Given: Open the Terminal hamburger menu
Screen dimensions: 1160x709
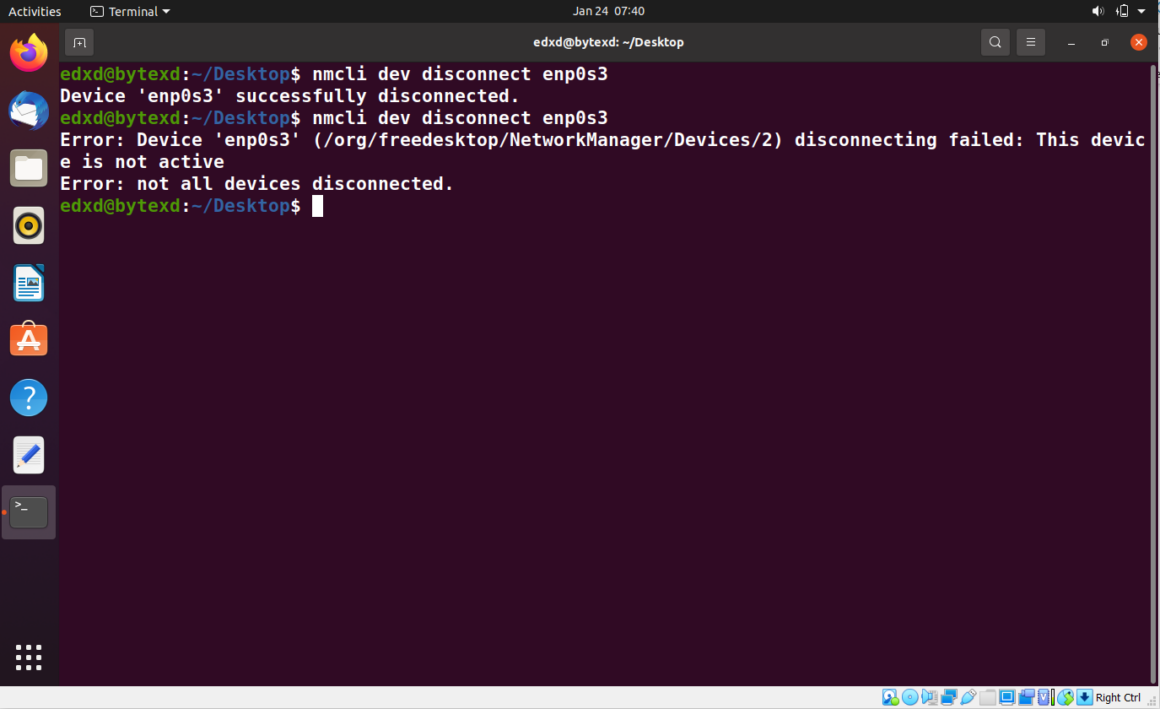Looking at the screenshot, I should tap(1031, 42).
